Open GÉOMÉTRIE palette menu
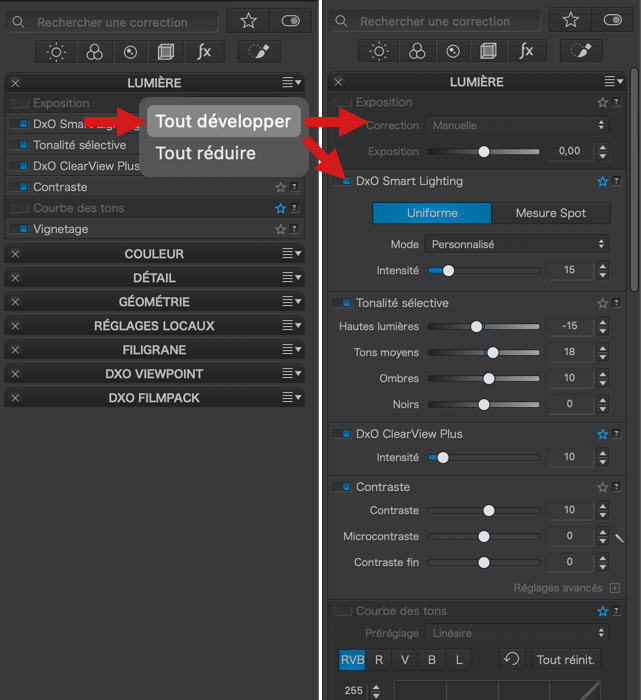The width and height of the screenshot is (641, 700). point(292,302)
